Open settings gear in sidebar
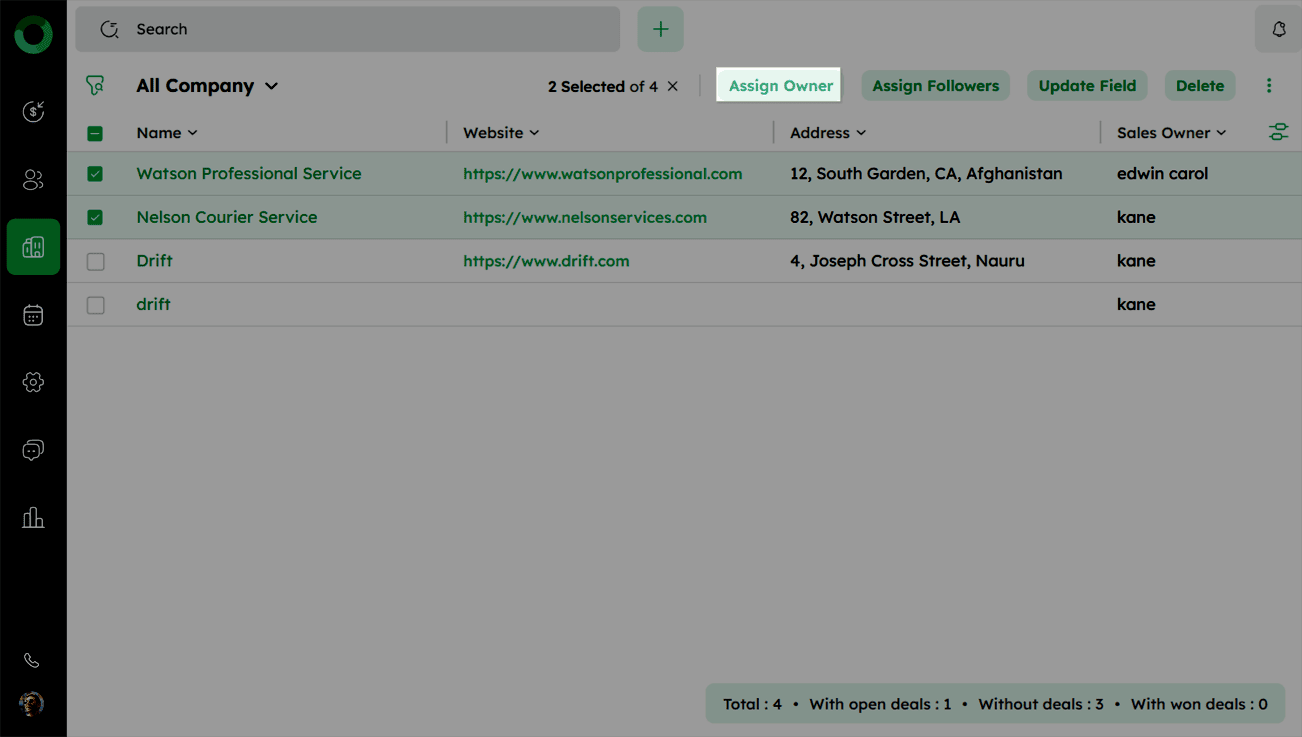Screen dimensions: 1302x737 click(33, 382)
